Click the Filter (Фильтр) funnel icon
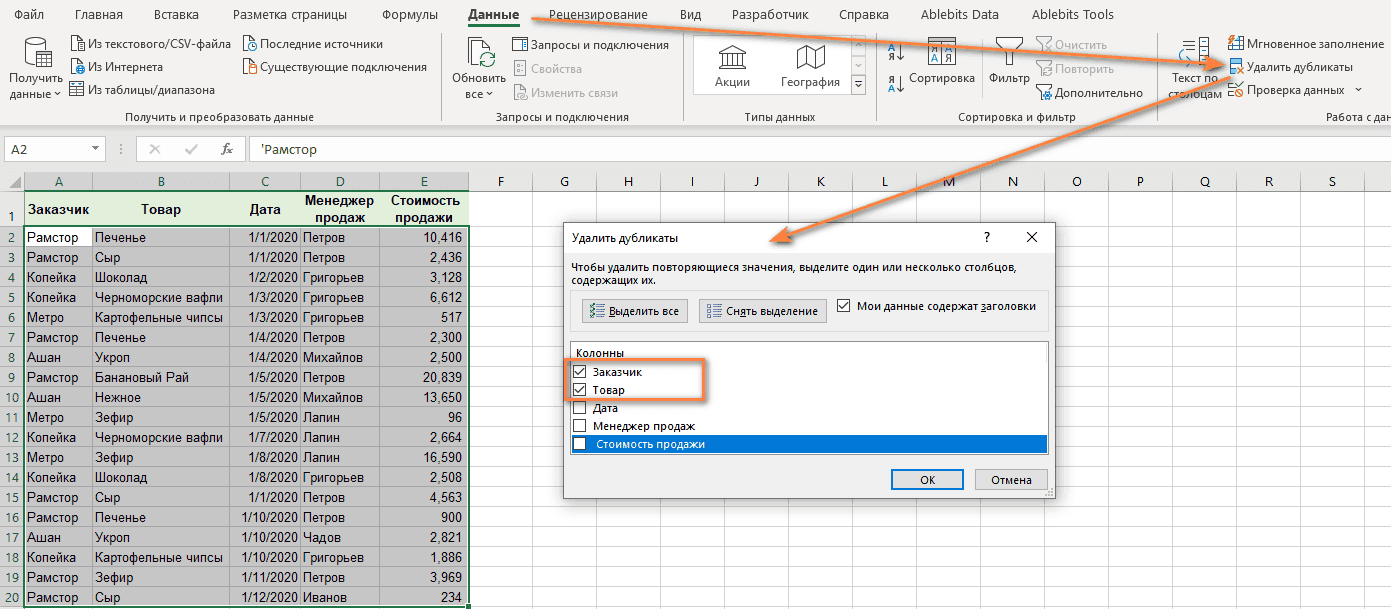Viewport: 1391px width, 609px height. pyautogui.click(x=1009, y=53)
